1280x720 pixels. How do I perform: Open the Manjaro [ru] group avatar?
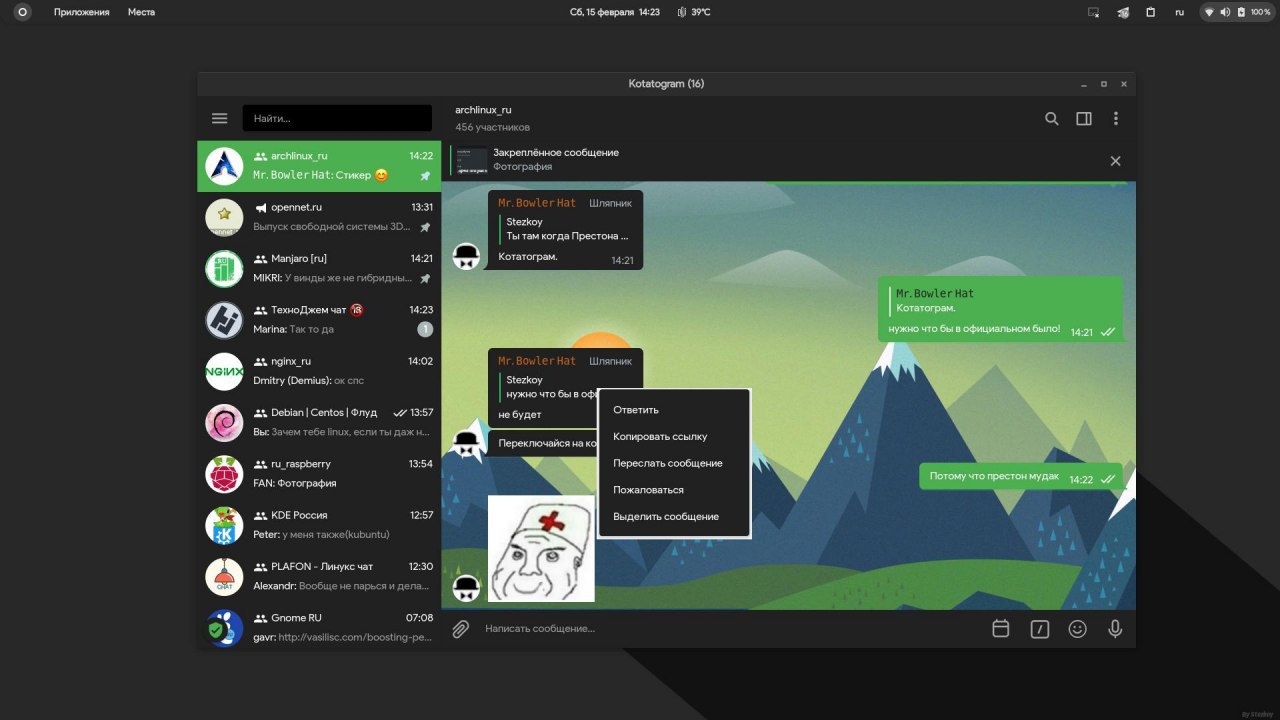click(224, 269)
